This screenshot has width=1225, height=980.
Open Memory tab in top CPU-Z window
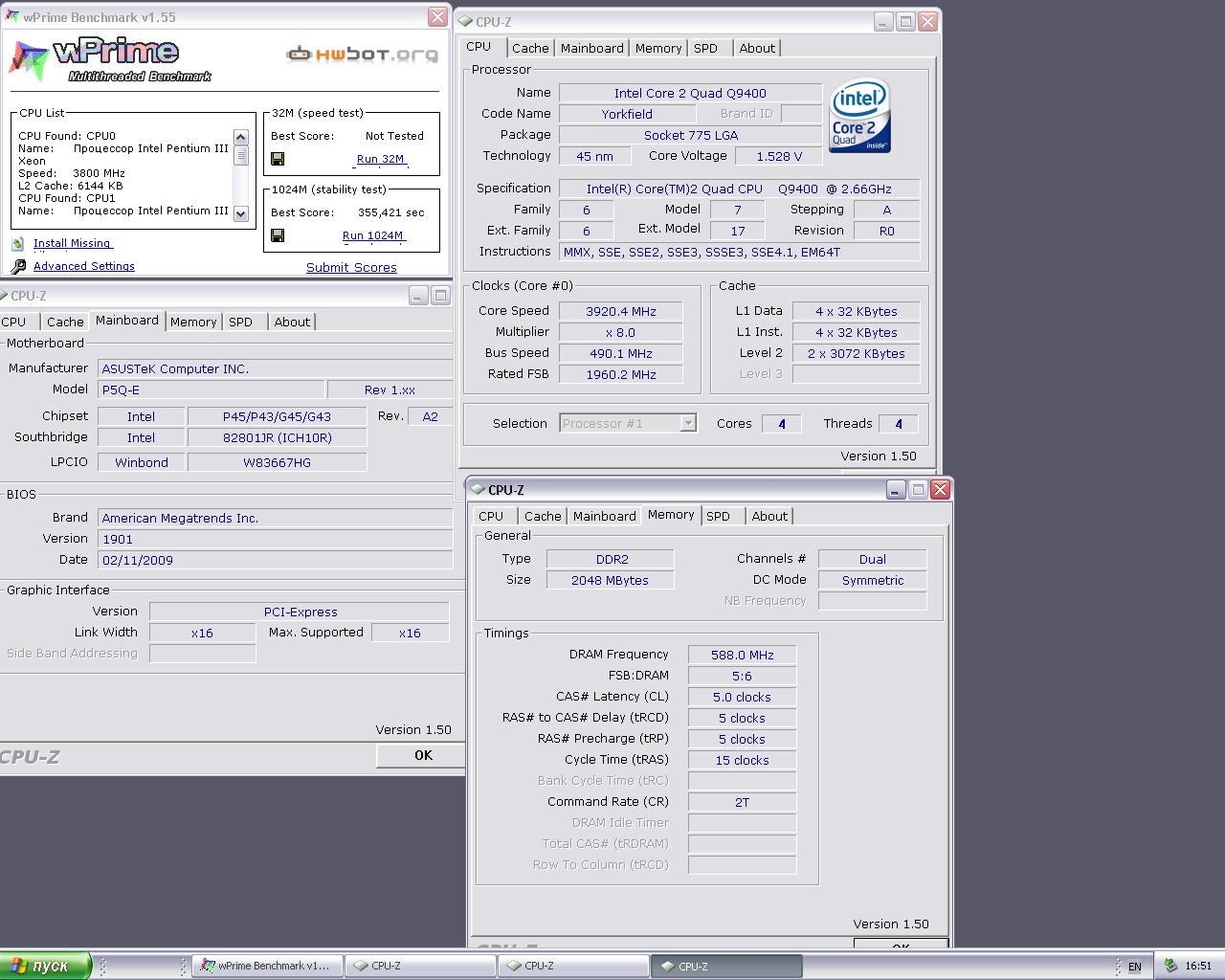(x=658, y=48)
